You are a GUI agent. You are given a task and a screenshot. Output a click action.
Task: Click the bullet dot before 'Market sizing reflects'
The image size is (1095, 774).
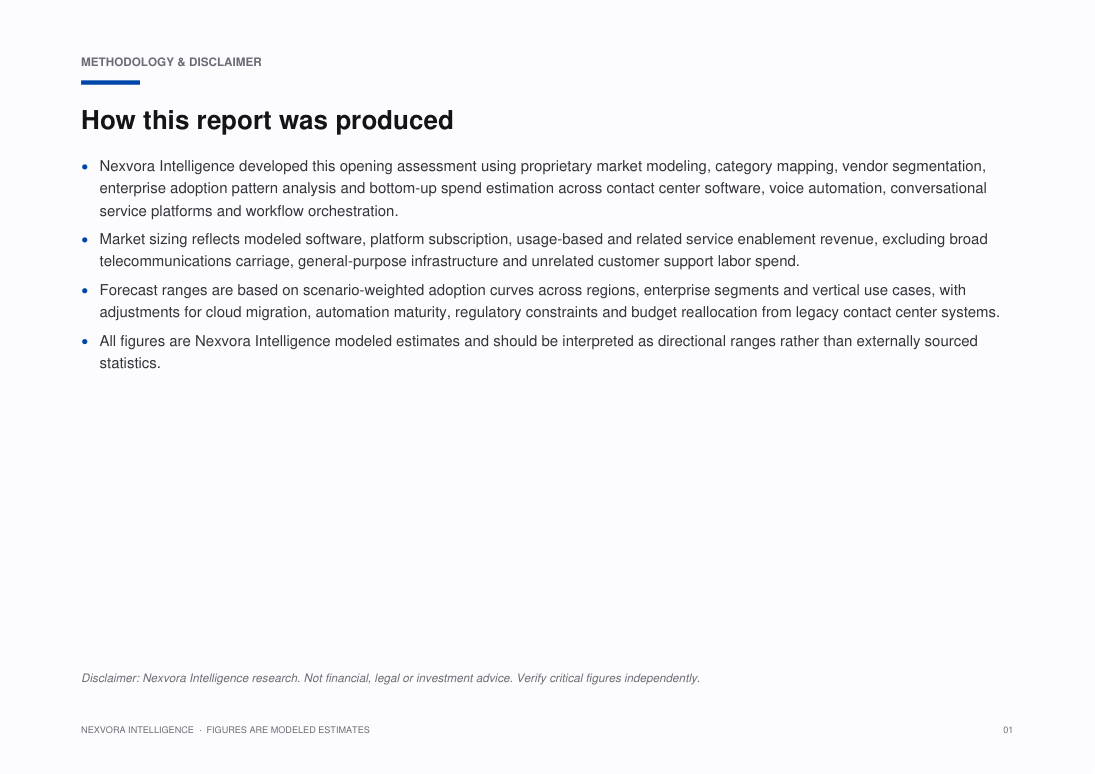tap(85, 240)
